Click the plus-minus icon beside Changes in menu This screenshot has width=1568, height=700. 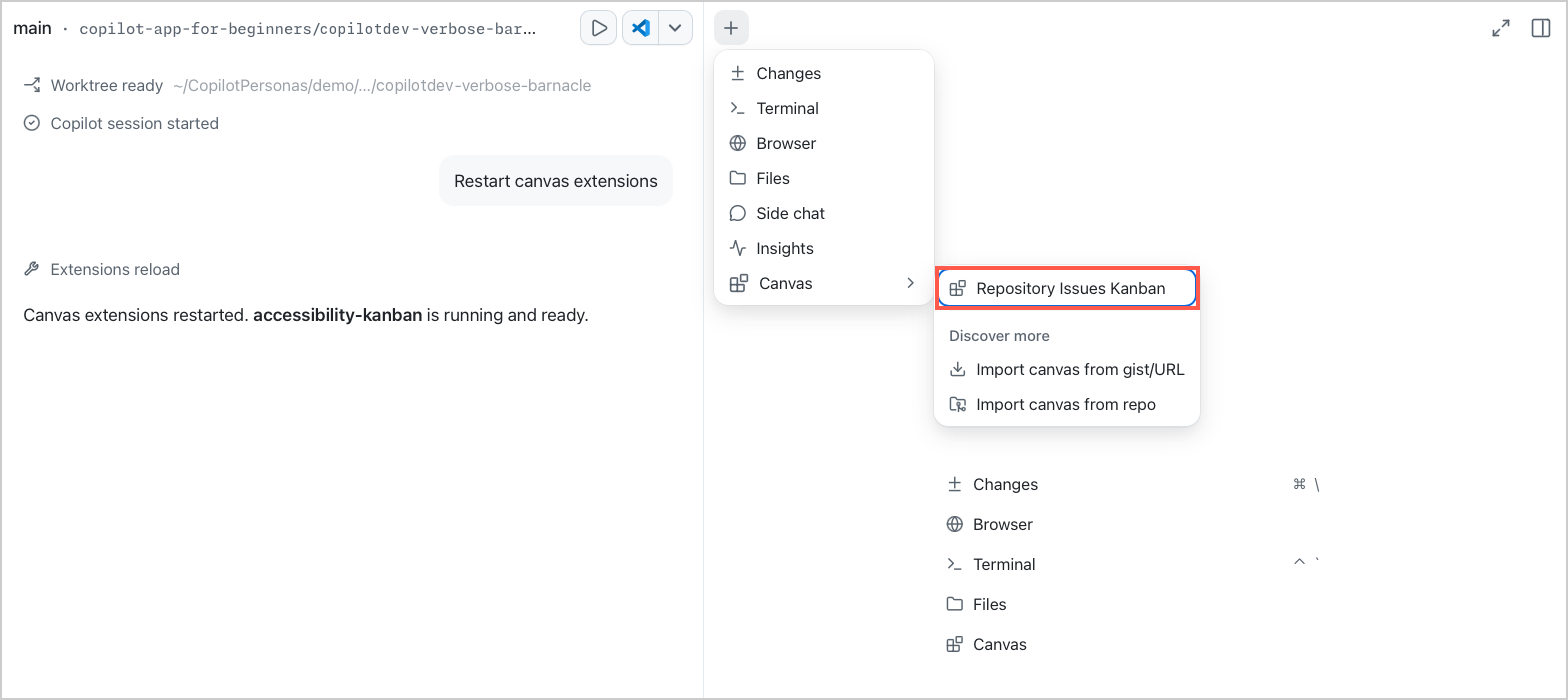point(738,73)
